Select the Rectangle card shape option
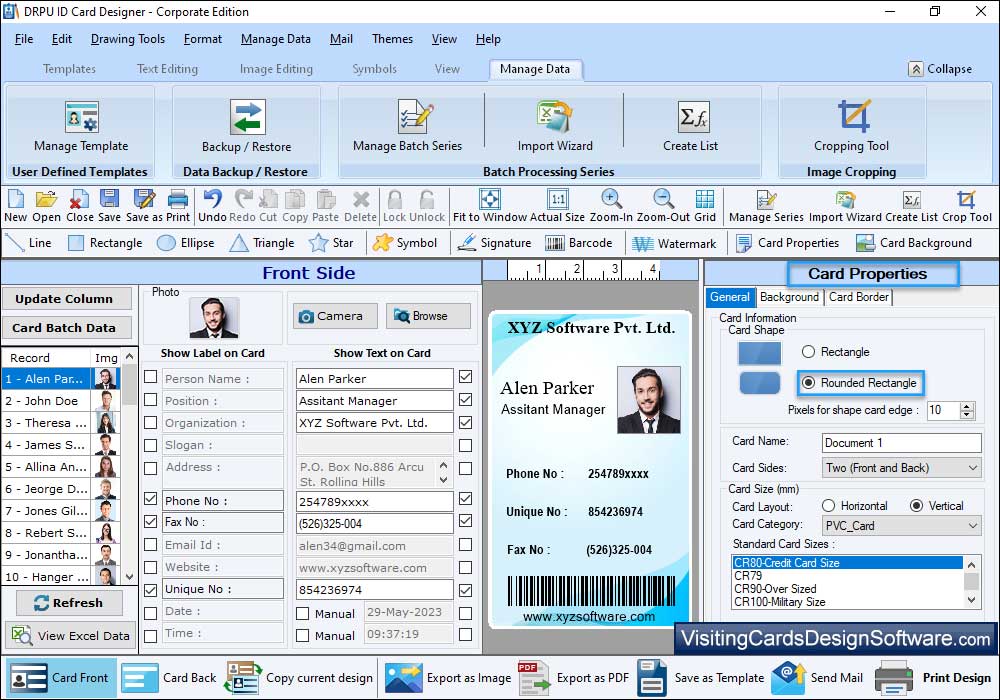This screenshot has height=700, width=1000. pyautogui.click(x=809, y=352)
